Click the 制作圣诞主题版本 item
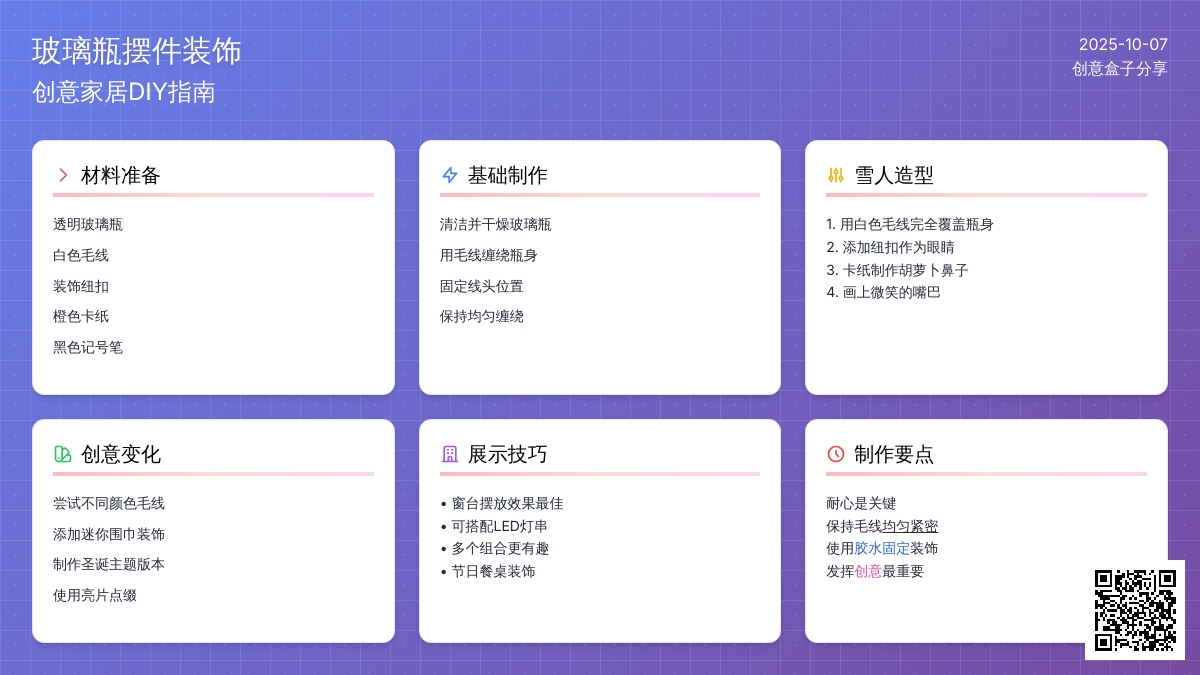Image resolution: width=1200 pixels, height=675 pixels. click(x=109, y=564)
